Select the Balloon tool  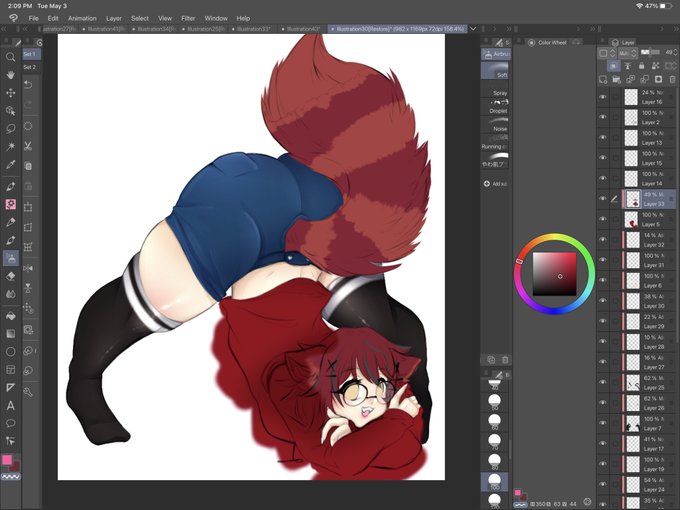(x=10, y=423)
